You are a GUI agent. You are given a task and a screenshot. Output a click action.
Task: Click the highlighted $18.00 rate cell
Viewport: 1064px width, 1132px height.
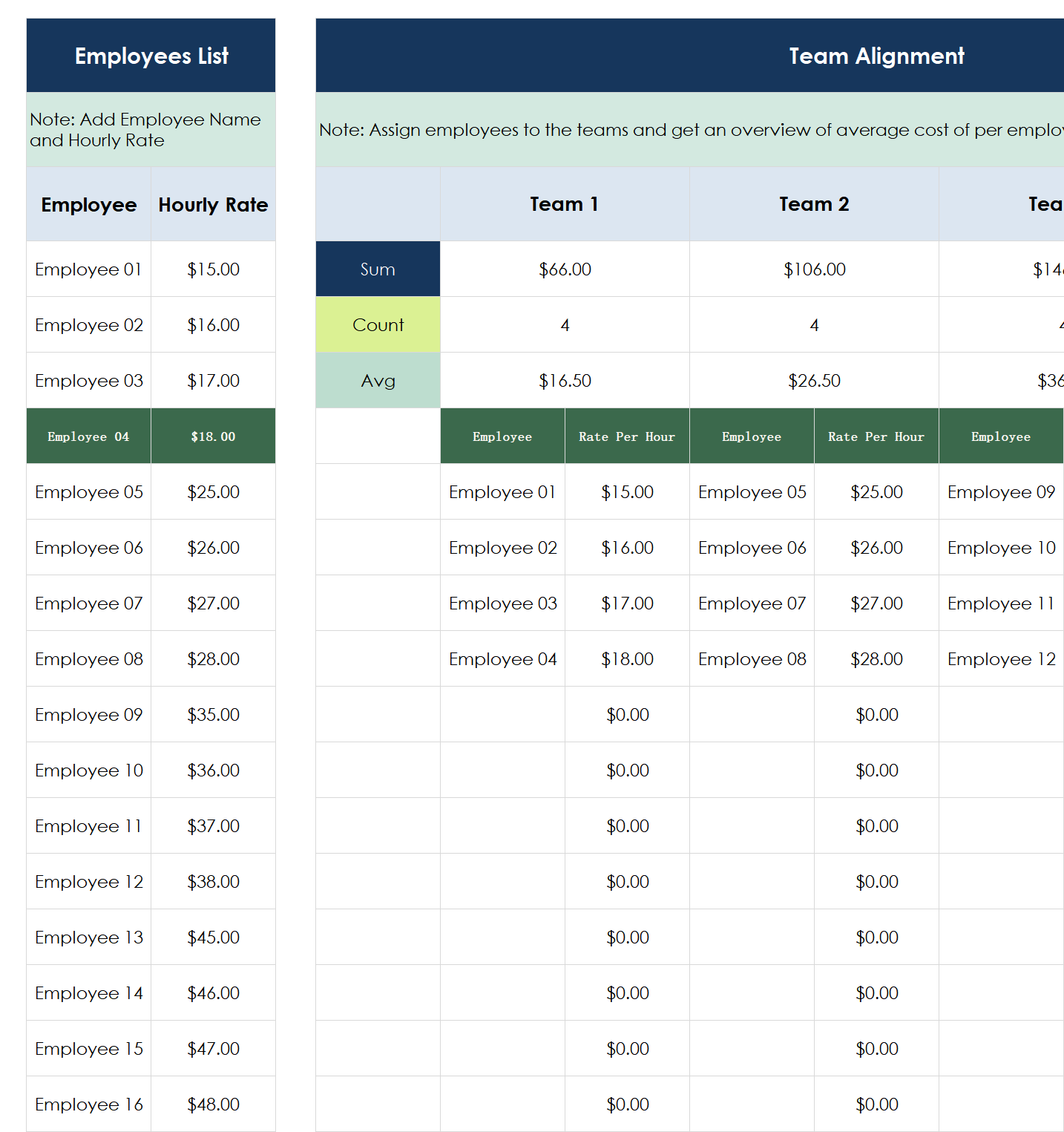coord(213,436)
